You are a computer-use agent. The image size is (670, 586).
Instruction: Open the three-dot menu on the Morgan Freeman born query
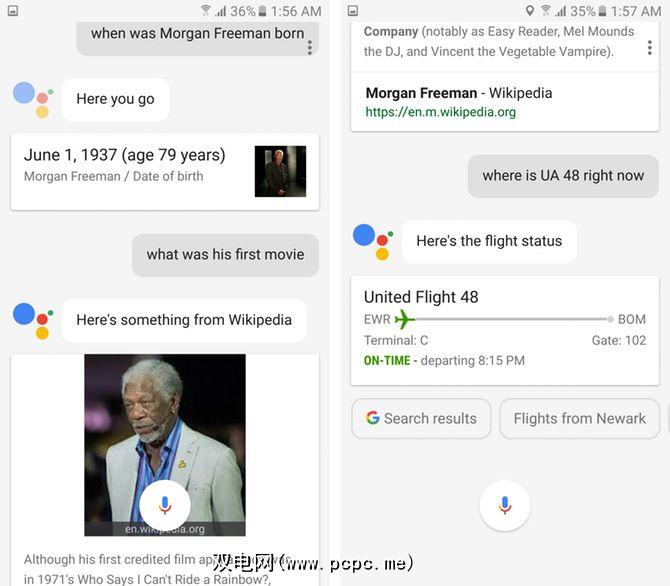pyautogui.click(x=310, y=47)
